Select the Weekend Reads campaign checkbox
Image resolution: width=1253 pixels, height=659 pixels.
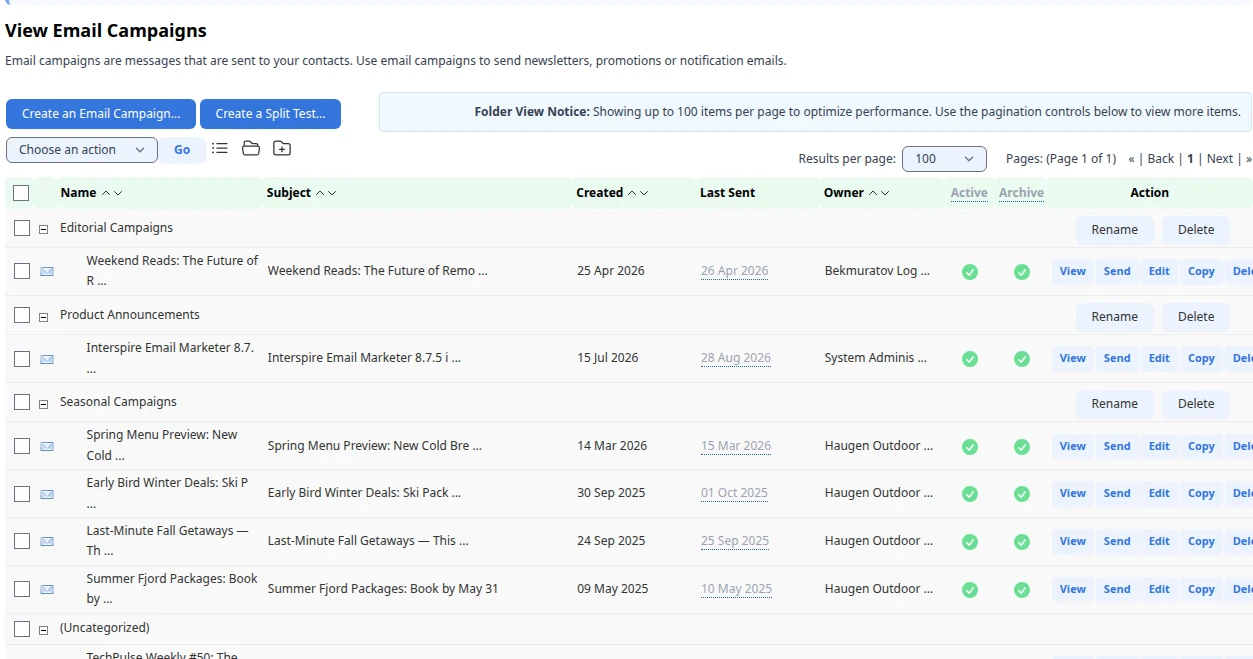22,270
